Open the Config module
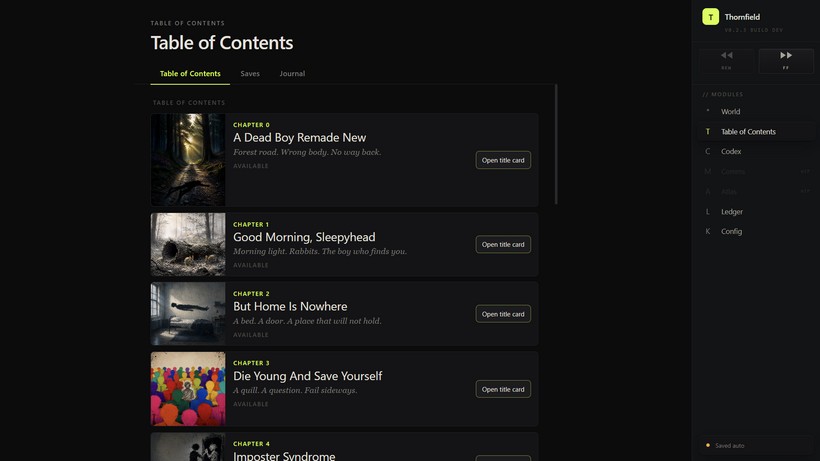820x461 pixels. [756, 232]
